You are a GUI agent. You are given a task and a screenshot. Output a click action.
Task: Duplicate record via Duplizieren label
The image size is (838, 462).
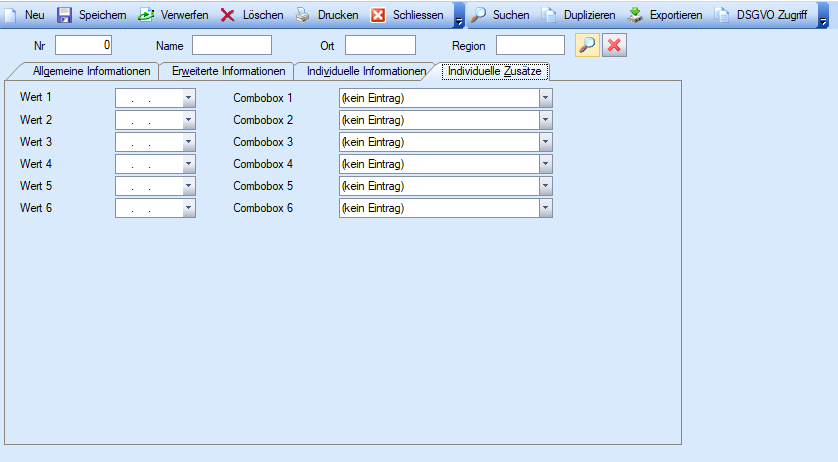[589, 15]
